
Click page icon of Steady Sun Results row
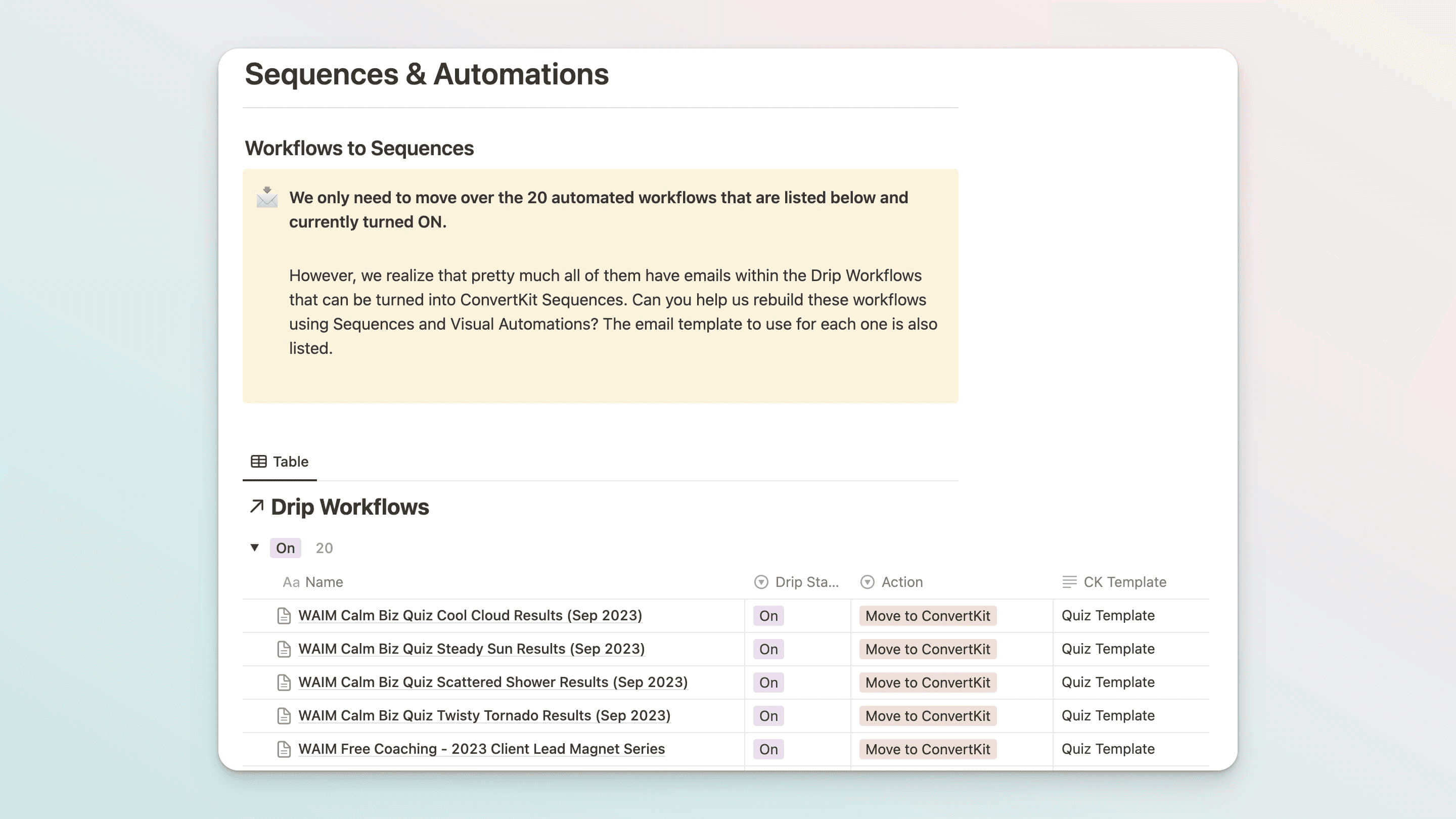click(x=284, y=649)
